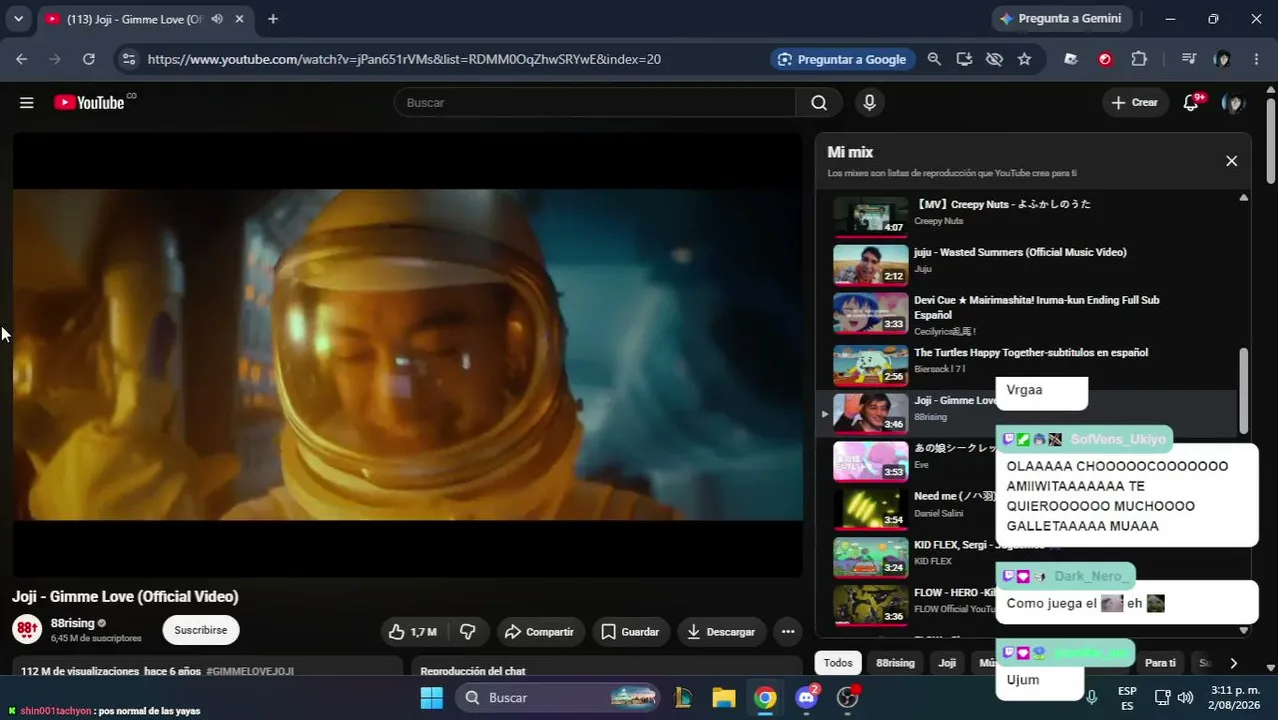Open the notifications bell showing 9+
This screenshot has width=1278, height=720.
click(x=1191, y=102)
